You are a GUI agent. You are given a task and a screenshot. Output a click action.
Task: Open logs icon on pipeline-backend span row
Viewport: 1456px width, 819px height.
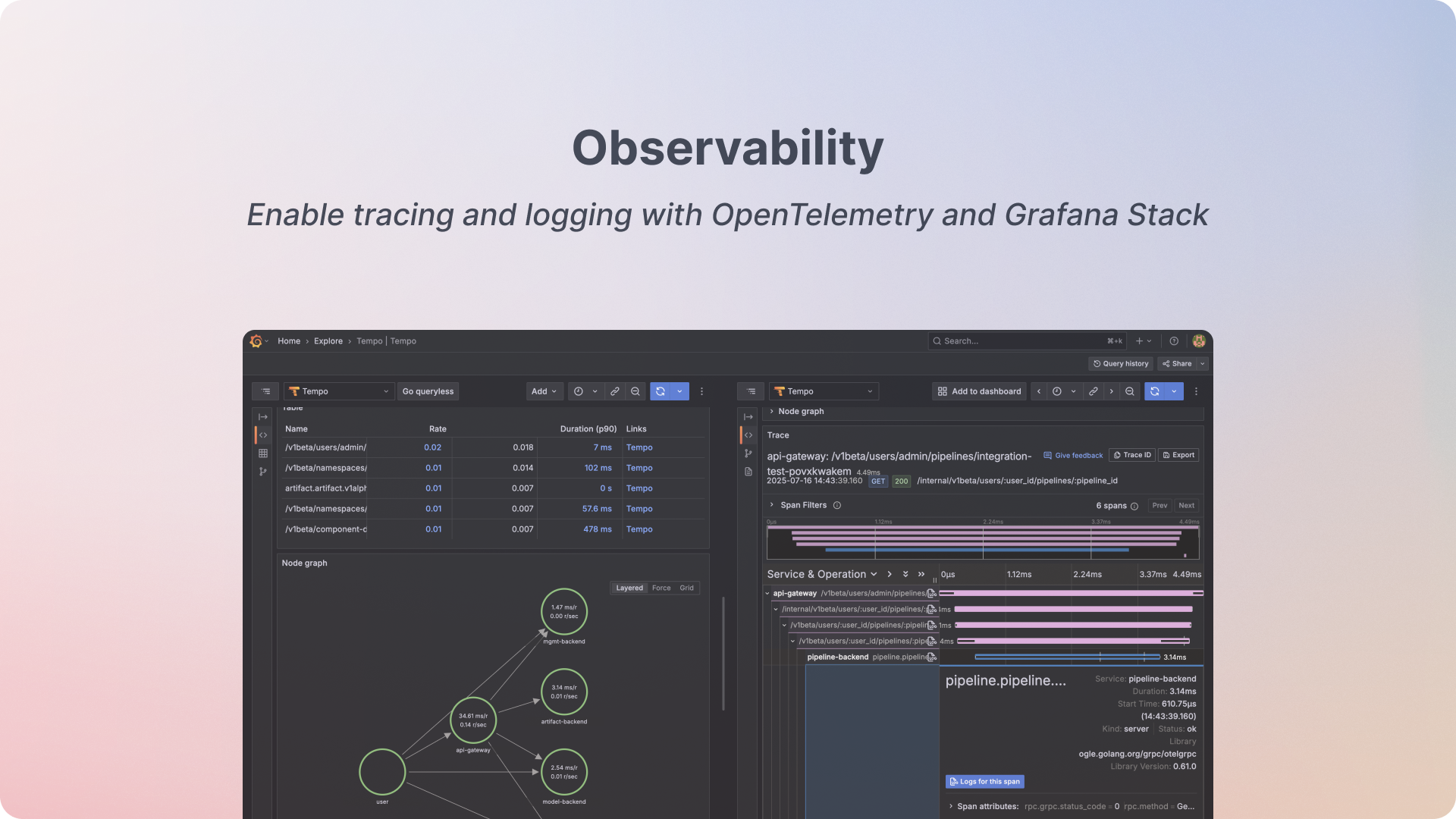(931, 657)
